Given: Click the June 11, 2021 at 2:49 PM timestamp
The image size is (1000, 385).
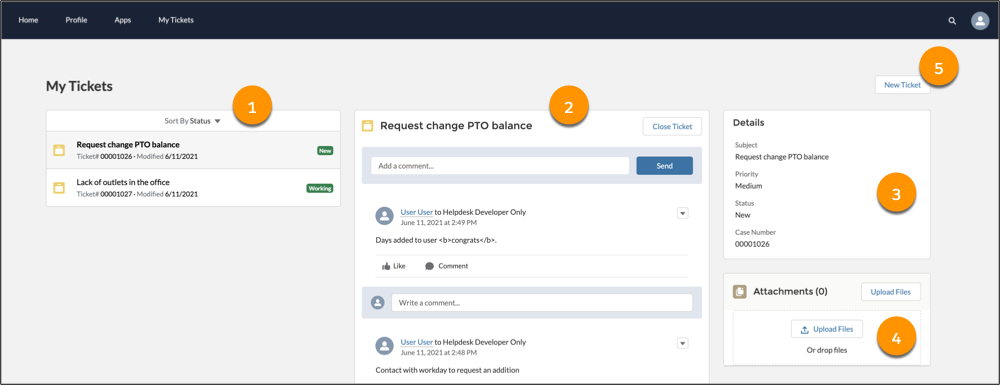Looking at the screenshot, I should coord(439,223).
